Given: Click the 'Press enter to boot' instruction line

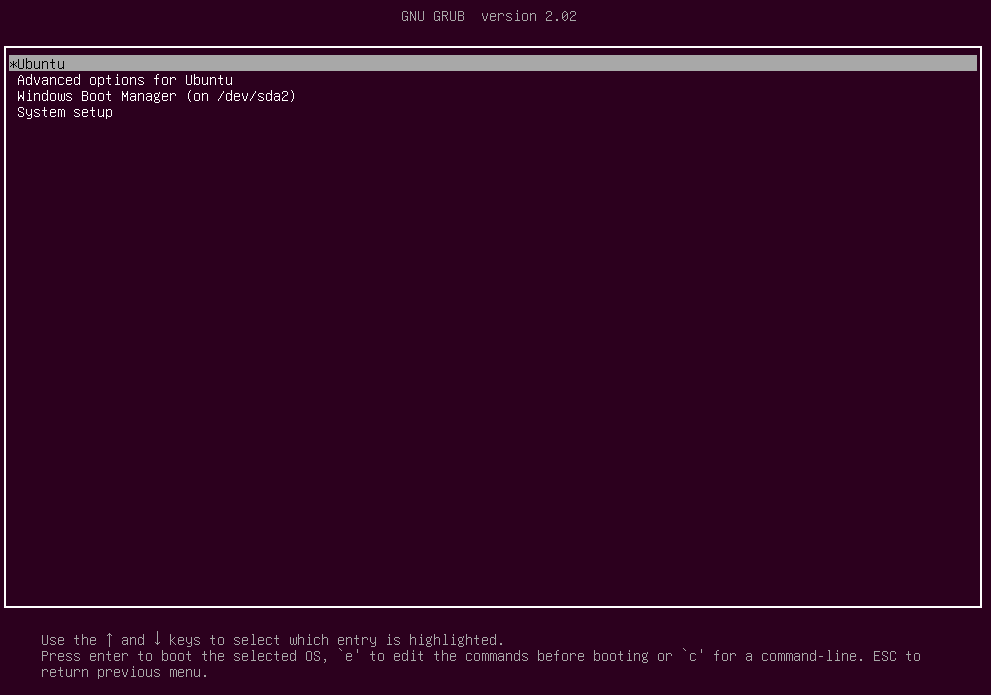Looking at the screenshot, I should point(480,656).
